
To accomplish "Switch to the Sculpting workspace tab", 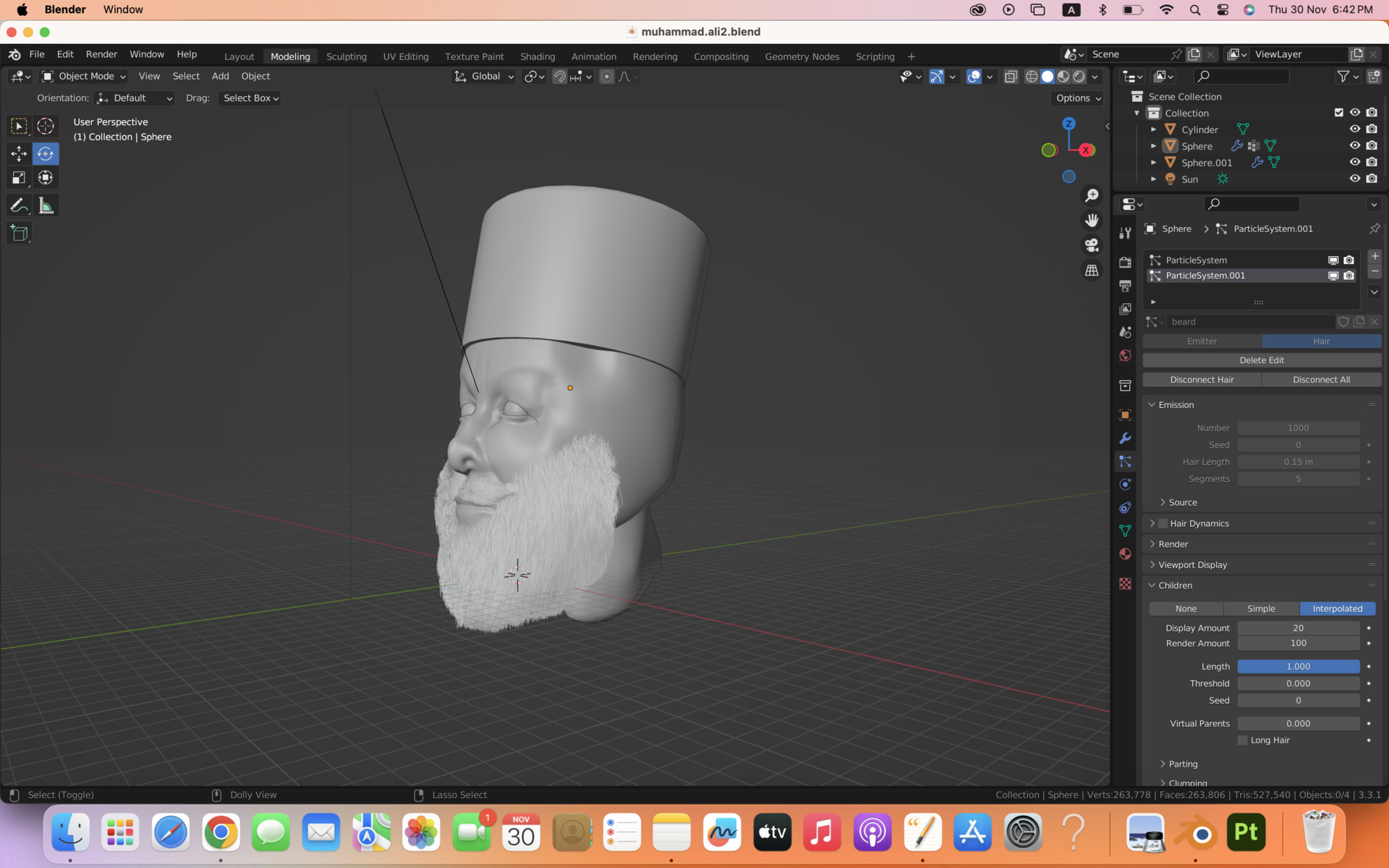I will tap(346, 56).
